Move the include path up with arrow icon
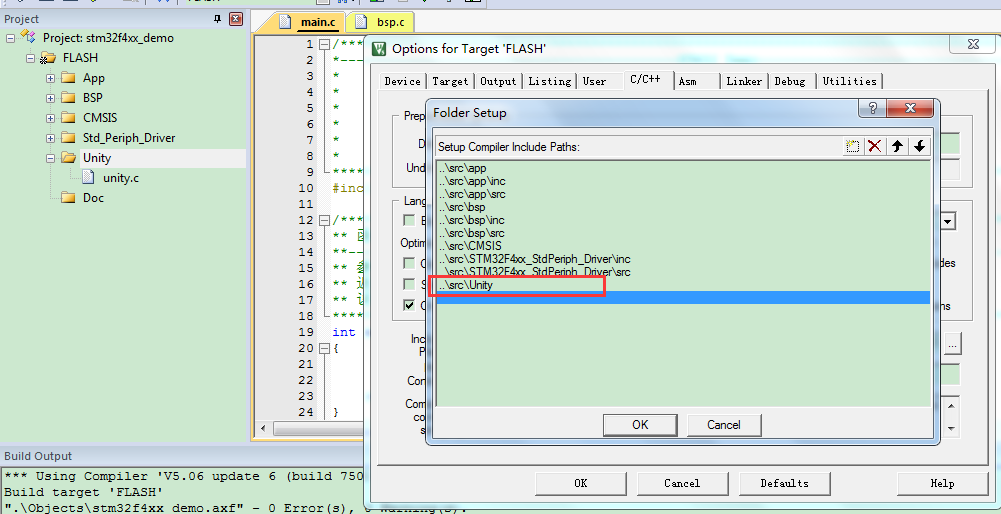Image resolution: width=1001 pixels, height=514 pixels. pos(897,147)
